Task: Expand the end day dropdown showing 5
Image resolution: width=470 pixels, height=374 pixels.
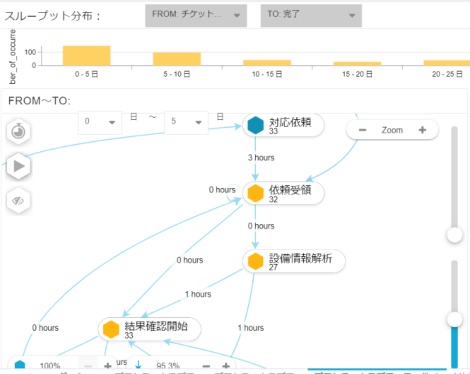Action: pos(186,122)
